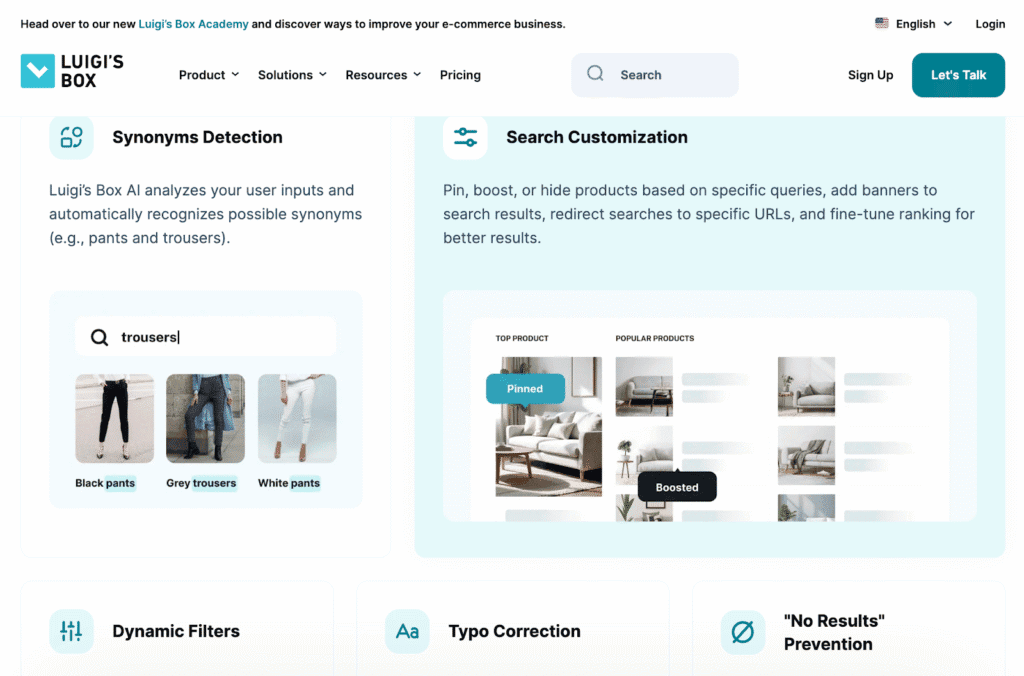Open the Solutions dropdown menu

click(292, 75)
